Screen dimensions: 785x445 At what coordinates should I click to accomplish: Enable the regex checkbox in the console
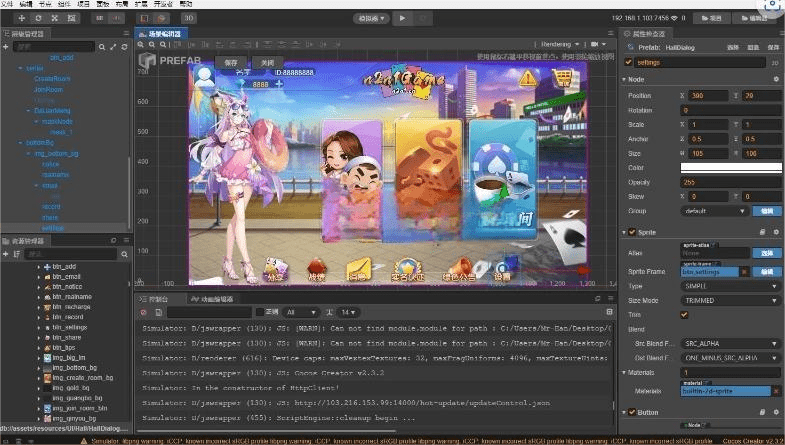click(x=260, y=312)
